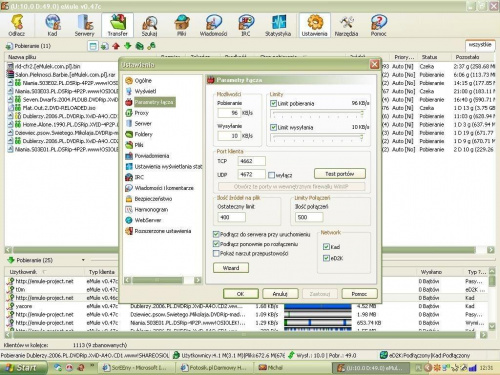
Task: Select IRC in settings list
Action: pos(139,177)
